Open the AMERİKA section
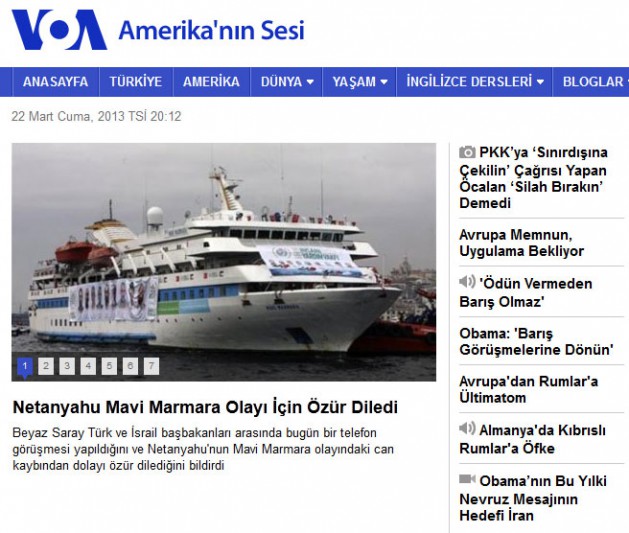This screenshot has height=533, width=629. pyautogui.click(x=211, y=82)
